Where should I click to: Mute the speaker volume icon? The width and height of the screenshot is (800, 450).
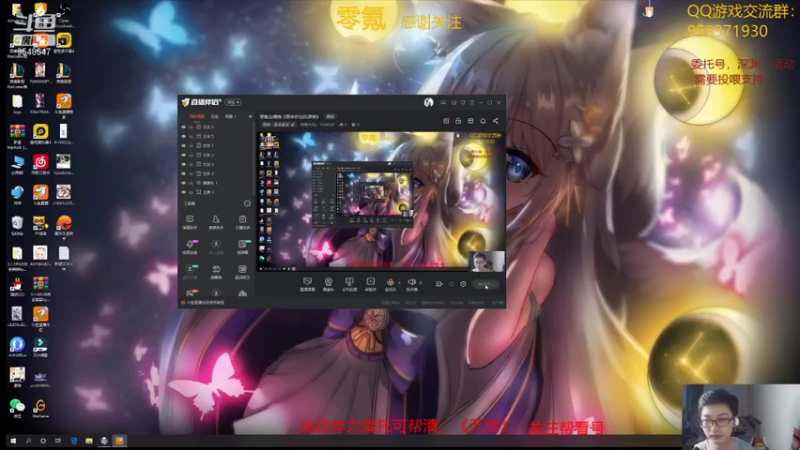pyautogui.click(x=412, y=284)
